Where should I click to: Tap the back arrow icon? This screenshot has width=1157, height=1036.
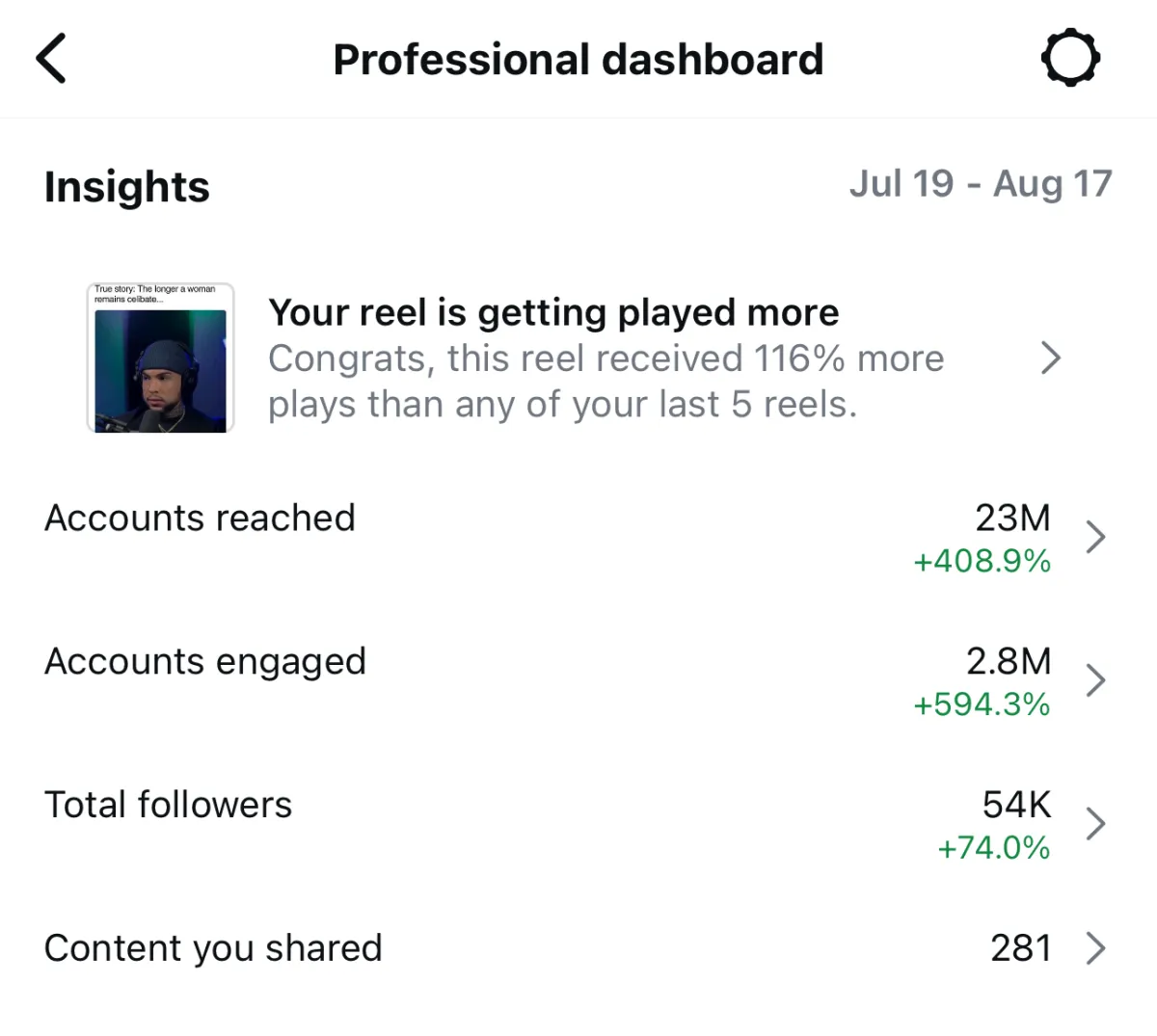[x=51, y=58]
